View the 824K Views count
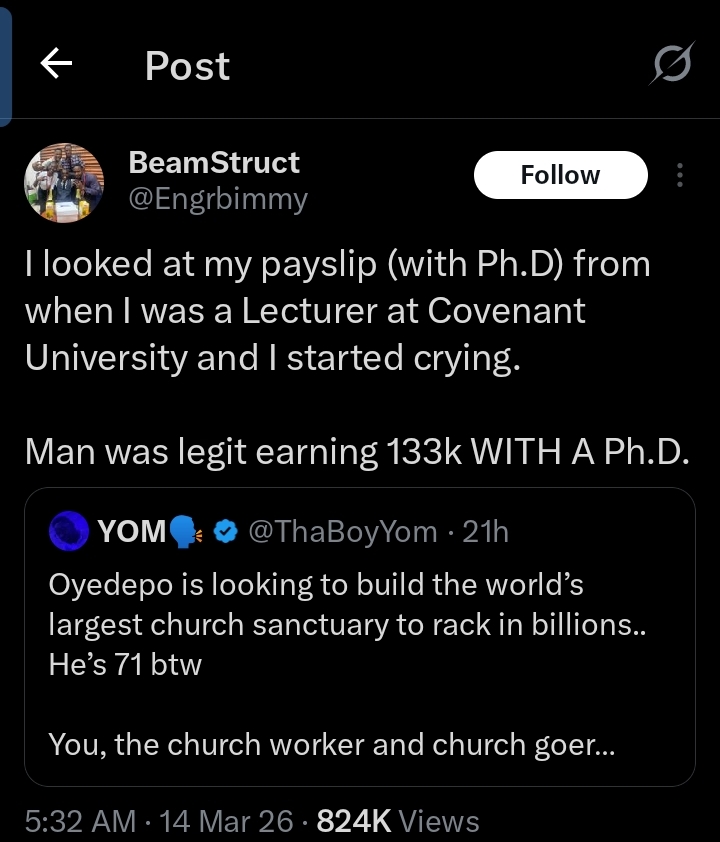720x842 pixels. [x=398, y=822]
